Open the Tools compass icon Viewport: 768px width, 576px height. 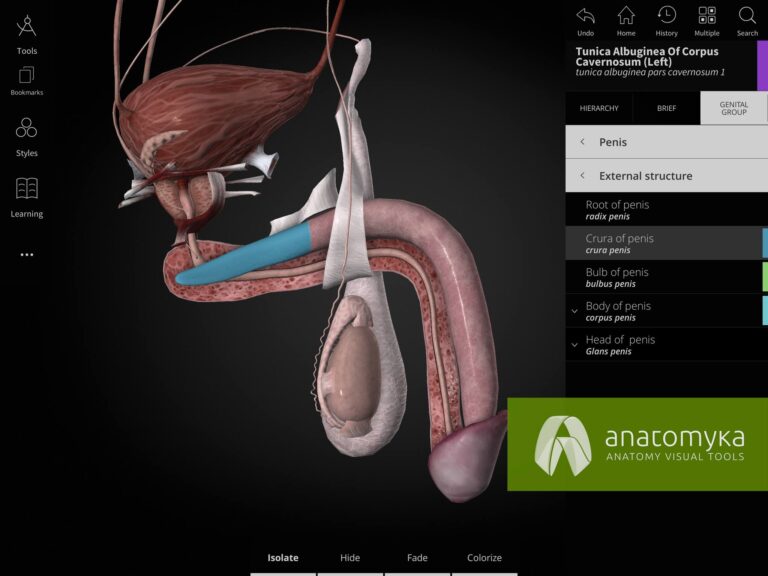tap(27, 27)
